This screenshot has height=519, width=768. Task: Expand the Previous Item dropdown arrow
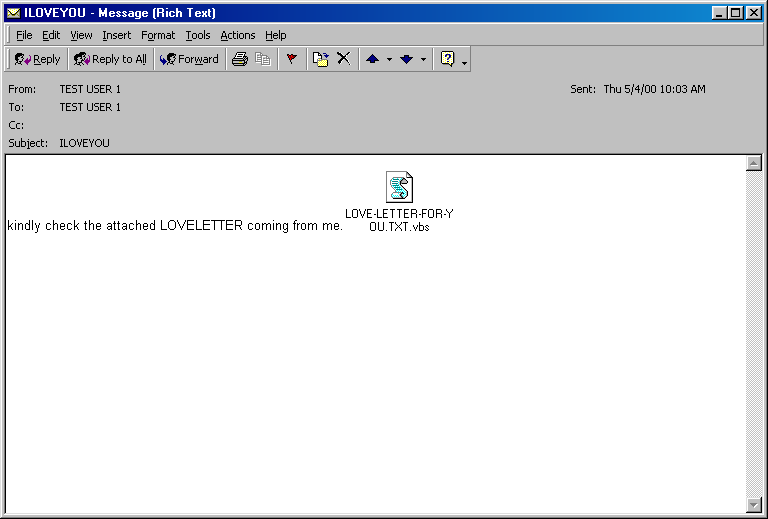click(389, 59)
